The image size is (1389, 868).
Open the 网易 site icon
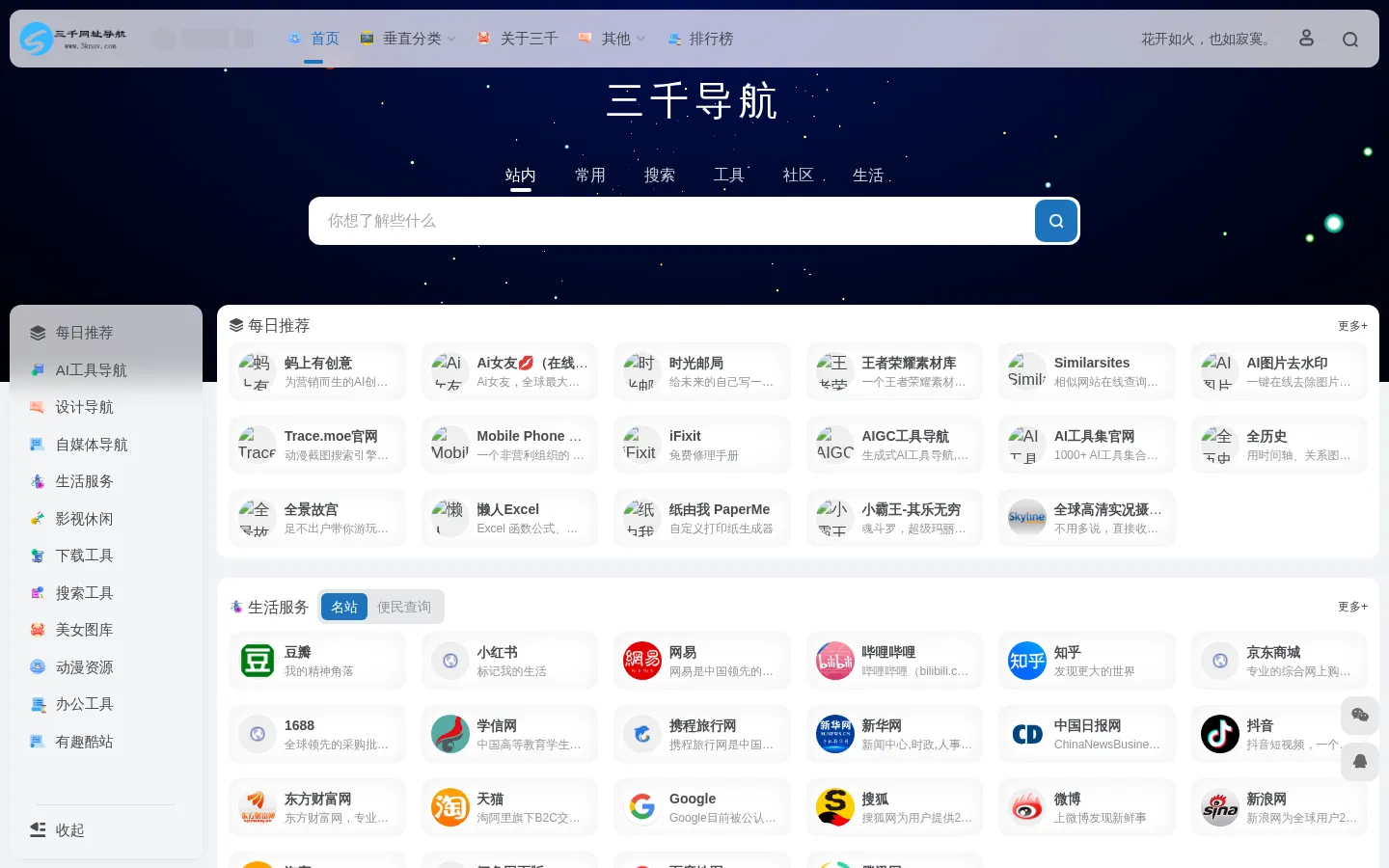[x=642, y=661]
